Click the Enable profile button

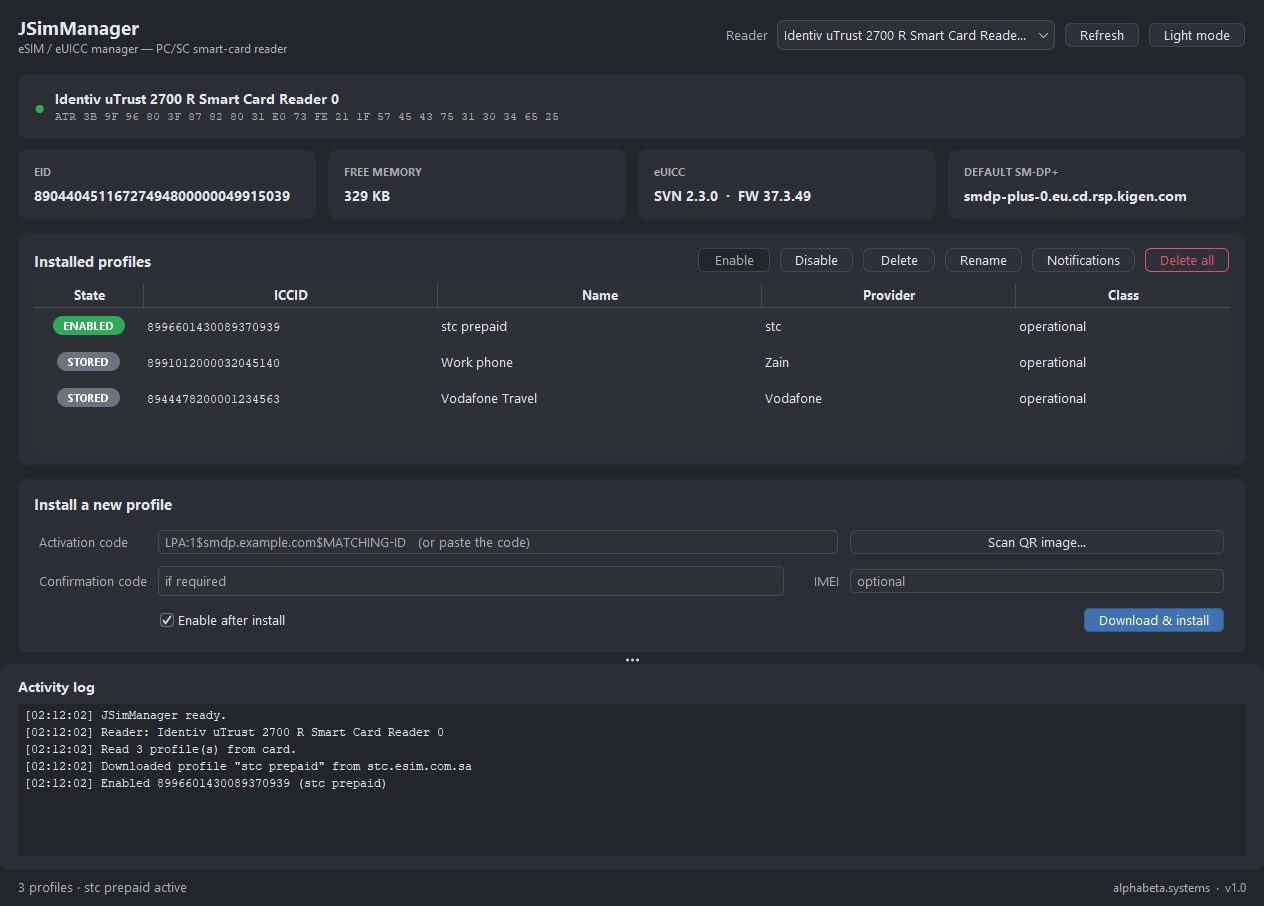tap(733, 260)
